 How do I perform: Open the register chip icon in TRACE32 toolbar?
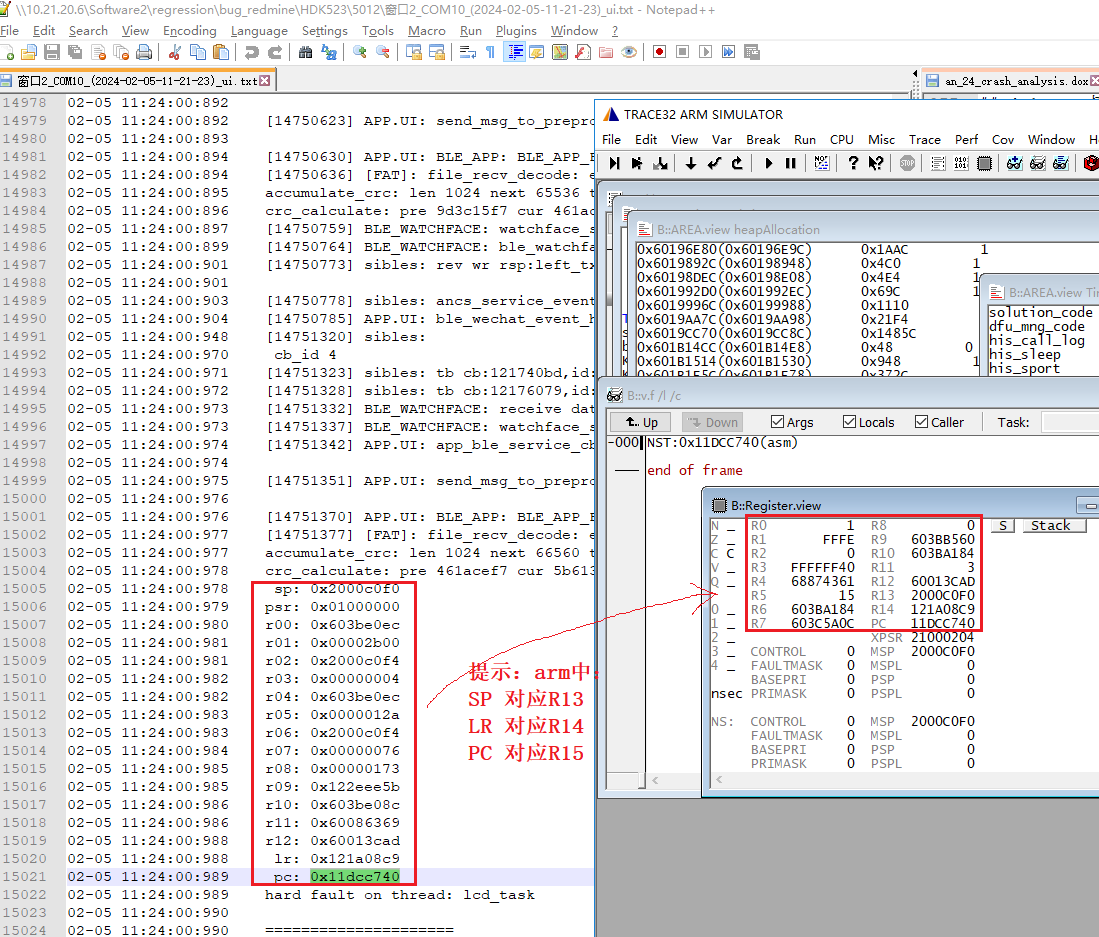[984, 163]
